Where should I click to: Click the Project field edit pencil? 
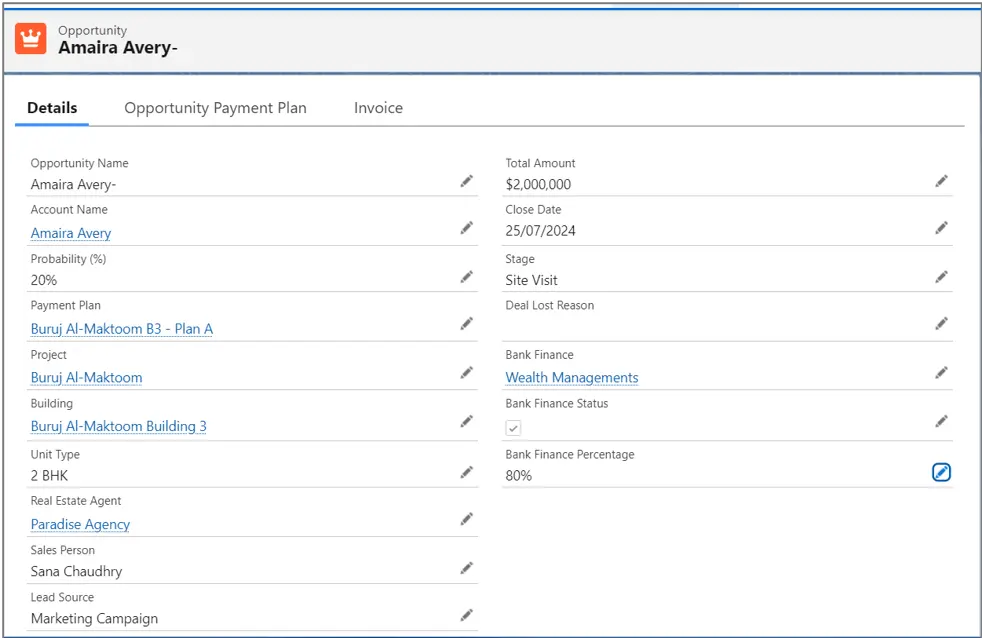click(x=467, y=373)
